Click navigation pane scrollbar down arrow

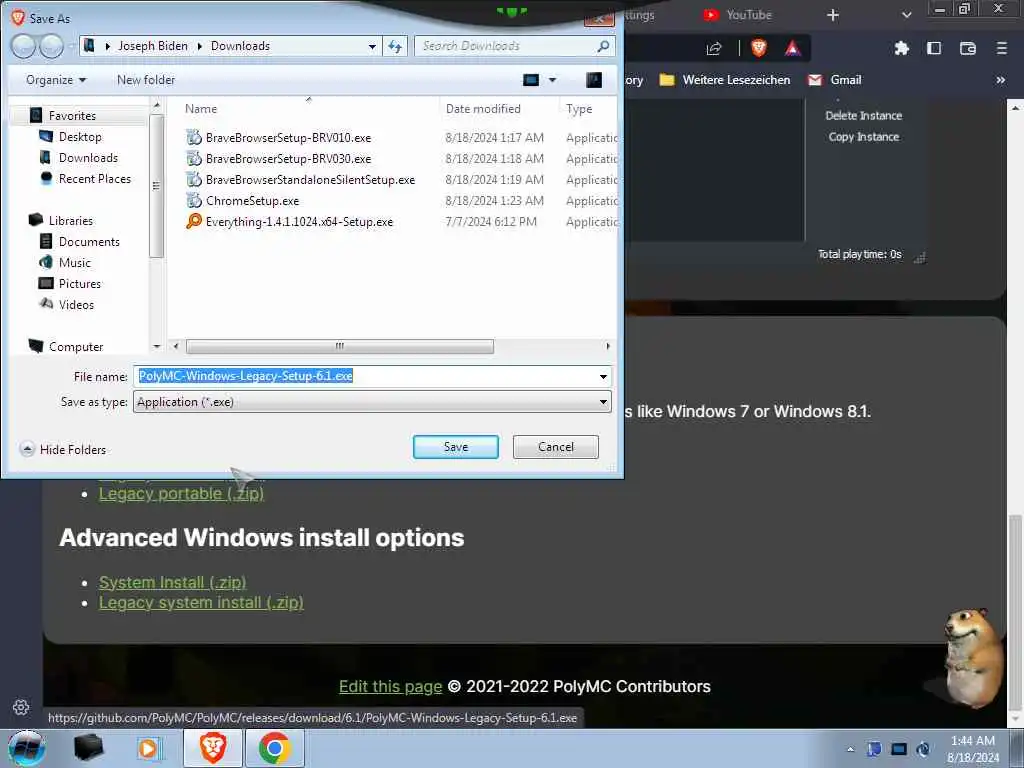coord(157,347)
